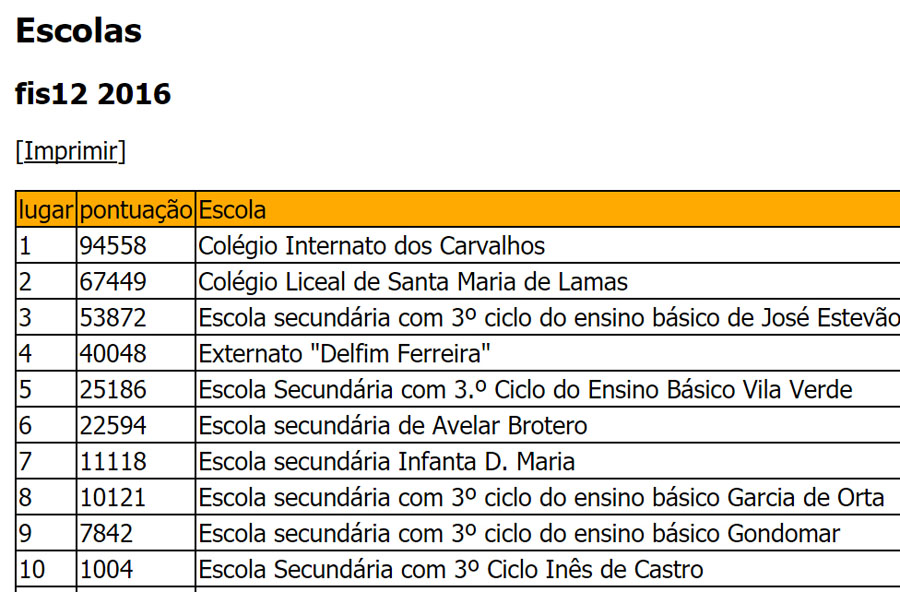
Task: Select Colégio Liceal de Santa Maria de Lamas
Action: (x=413, y=282)
